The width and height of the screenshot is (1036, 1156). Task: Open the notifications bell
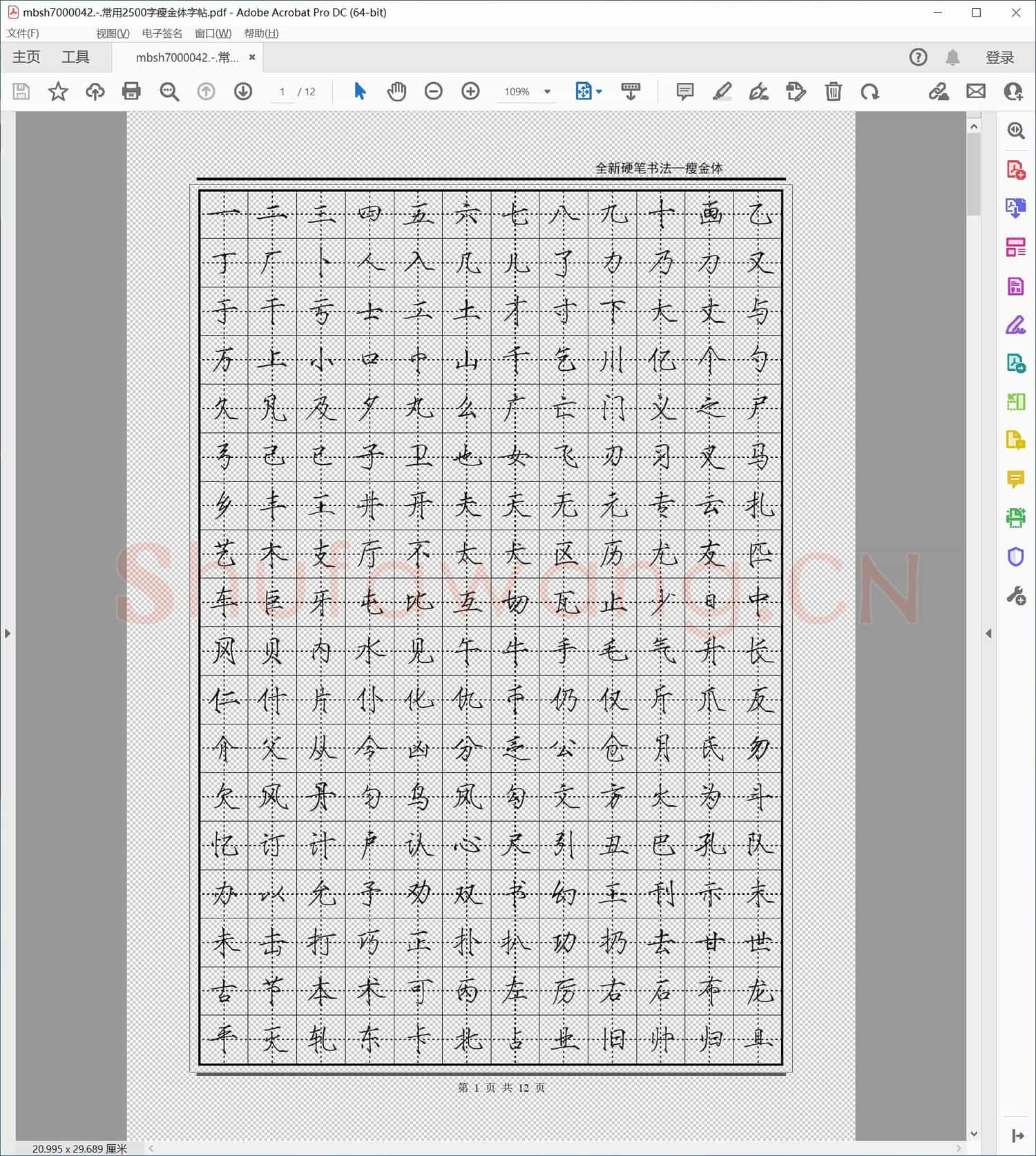[x=952, y=57]
